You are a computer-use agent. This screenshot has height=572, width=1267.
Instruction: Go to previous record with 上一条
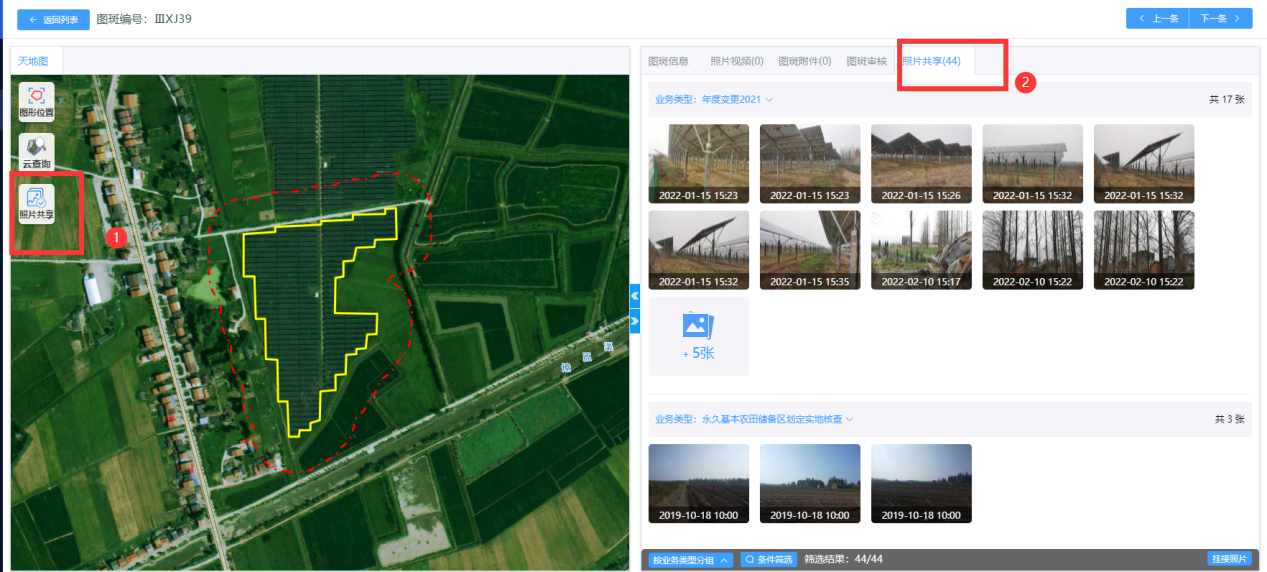click(x=1158, y=19)
